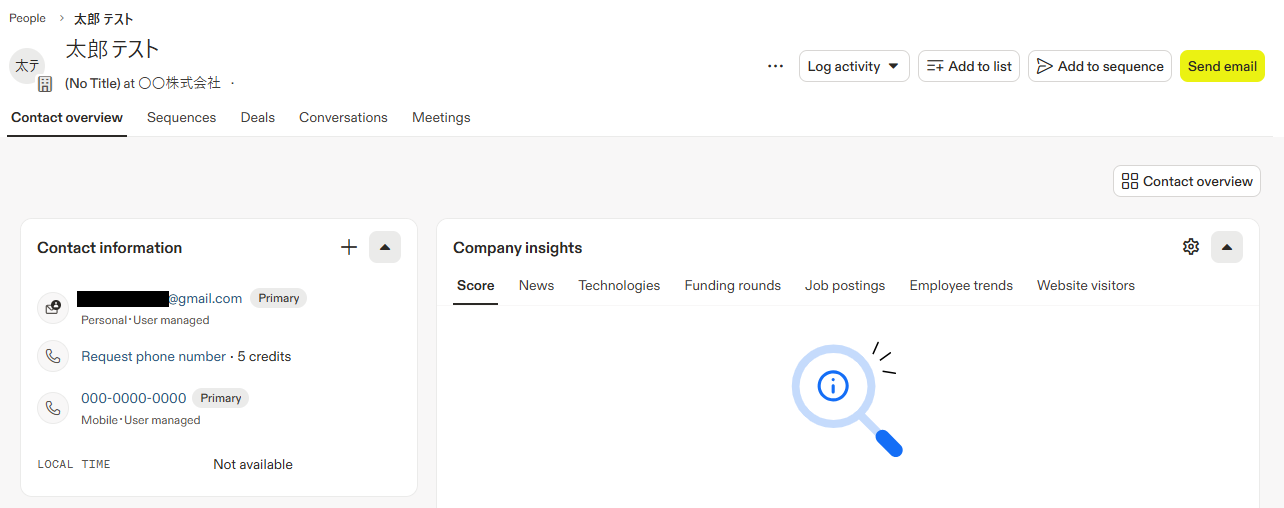Click the Request phone number link
This screenshot has height=508, width=1284.
click(x=153, y=356)
